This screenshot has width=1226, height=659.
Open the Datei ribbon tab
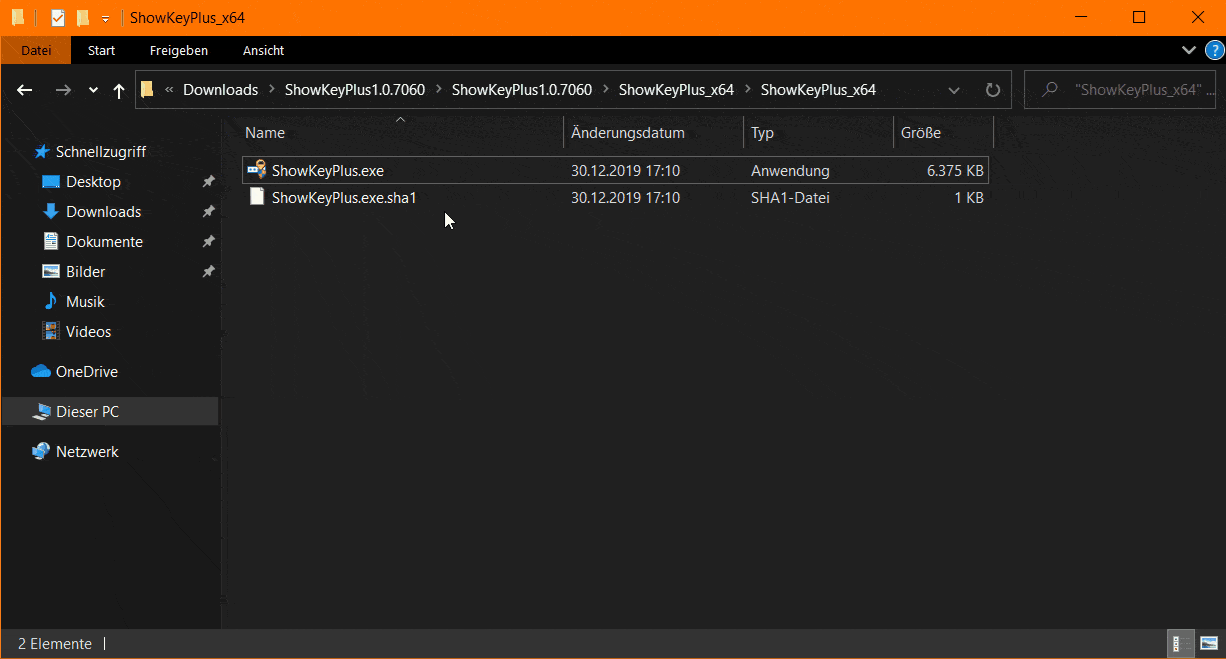click(x=36, y=50)
